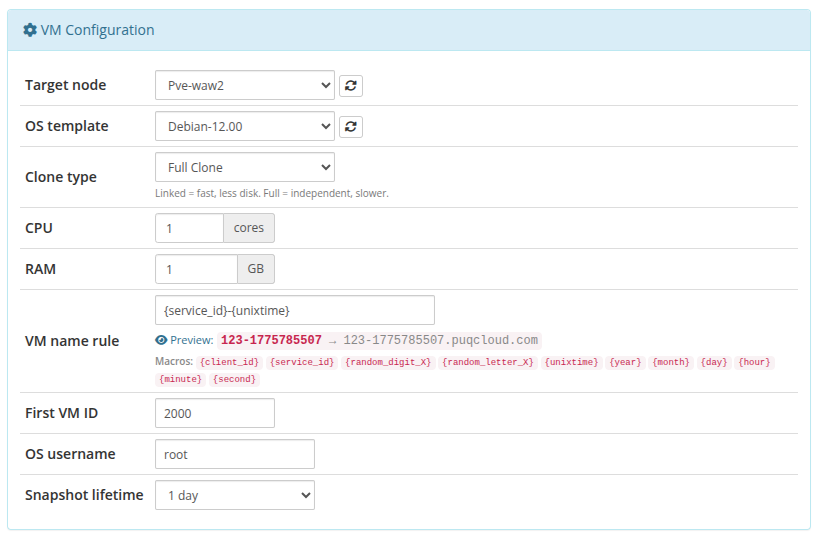Click the preview name 123-1775785507 in red
Image resolution: width=822 pixels, height=539 pixels.
[x=271, y=340]
